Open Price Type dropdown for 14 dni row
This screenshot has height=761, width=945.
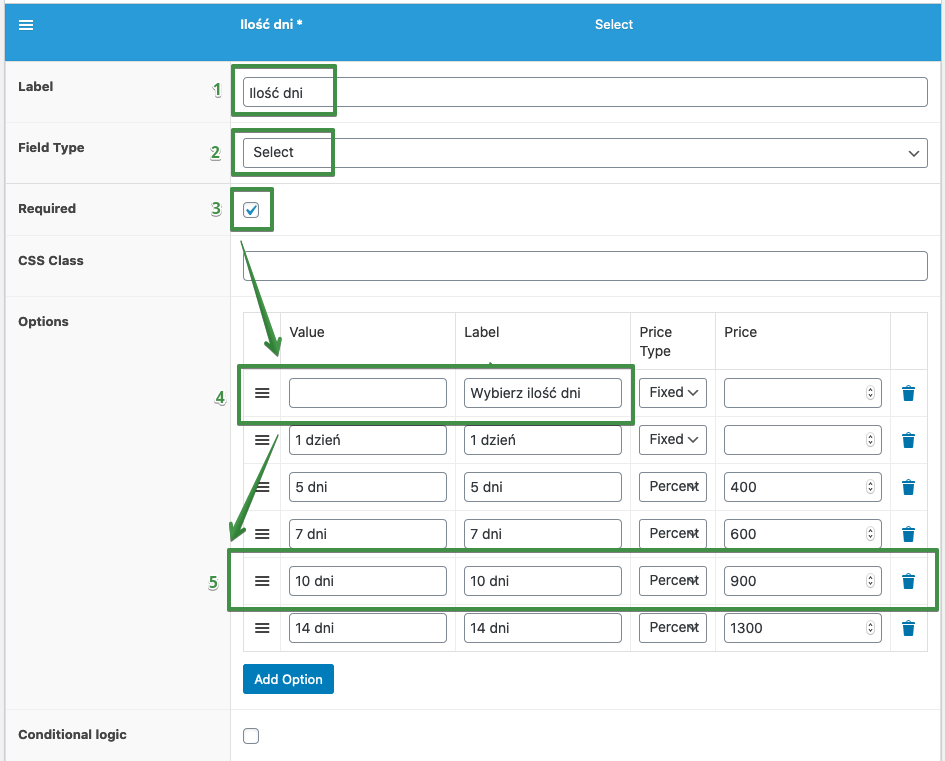(x=673, y=628)
